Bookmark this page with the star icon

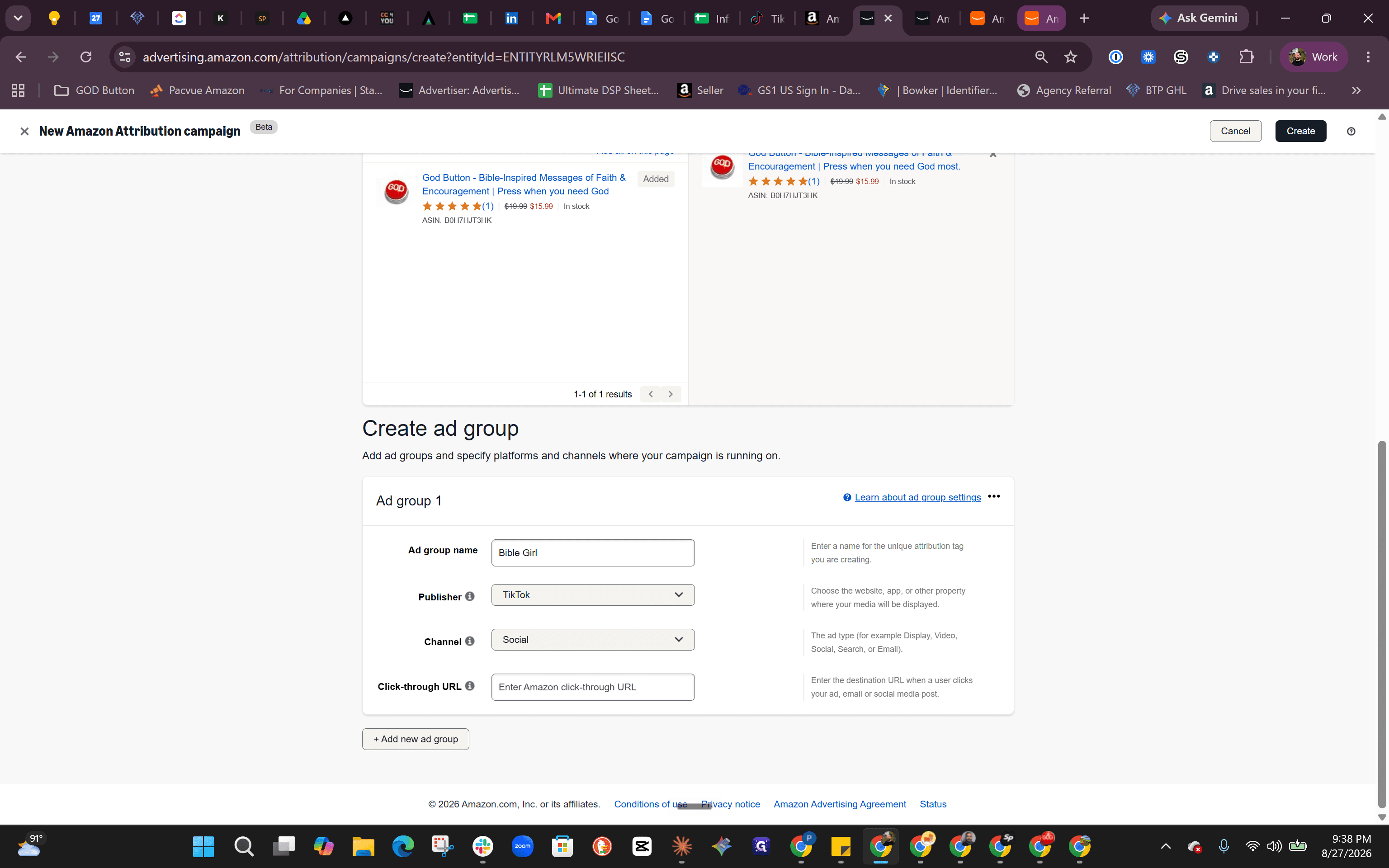pos(1070,57)
